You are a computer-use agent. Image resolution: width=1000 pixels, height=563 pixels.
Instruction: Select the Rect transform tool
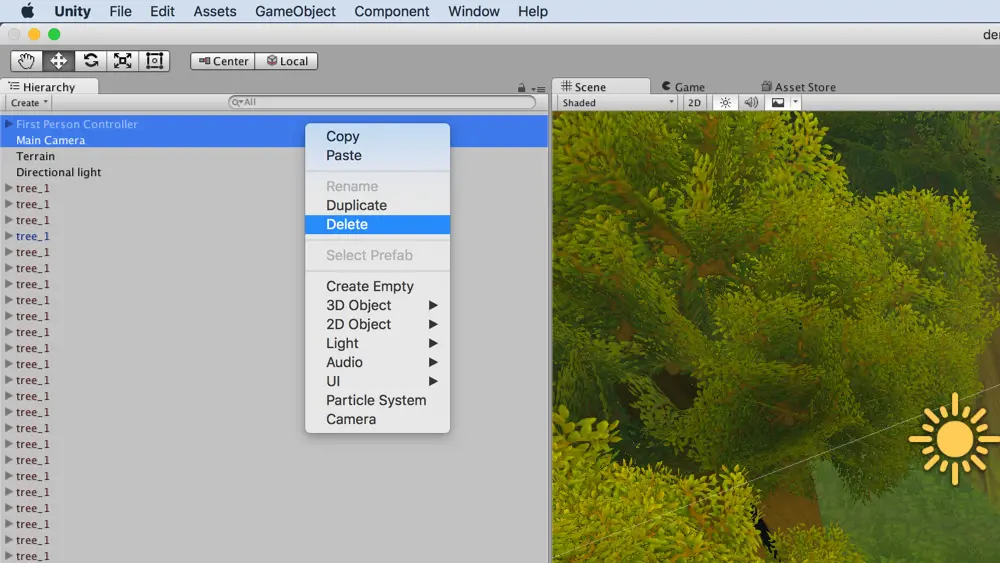click(x=154, y=61)
